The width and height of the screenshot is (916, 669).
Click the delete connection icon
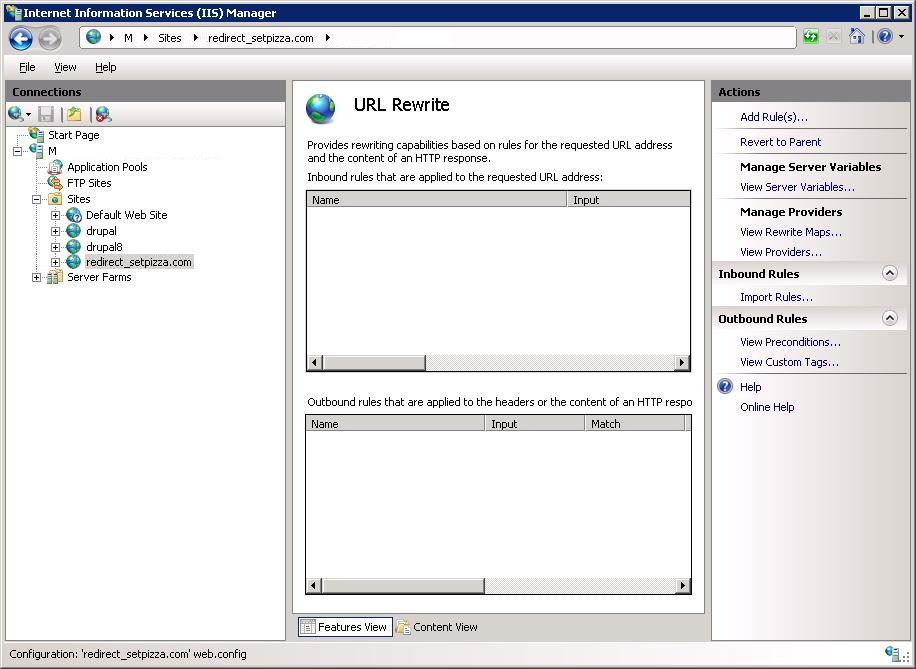pyautogui.click(x=103, y=115)
